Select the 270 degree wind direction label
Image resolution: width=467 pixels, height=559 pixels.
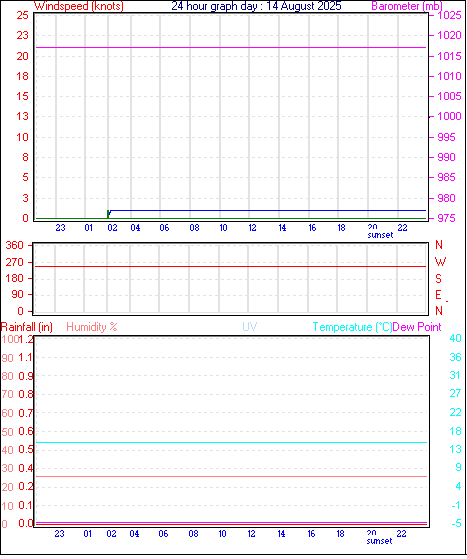15,262
